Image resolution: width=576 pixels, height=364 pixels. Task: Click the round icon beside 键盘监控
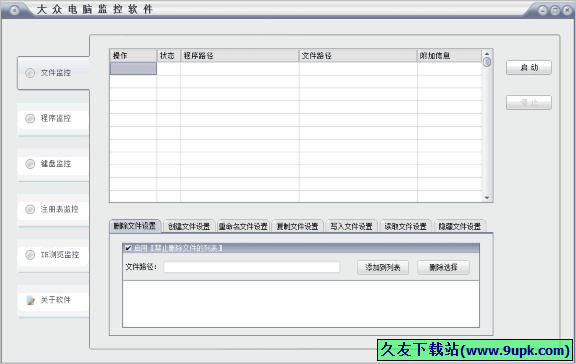pyautogui.click(x=30, y=164)
